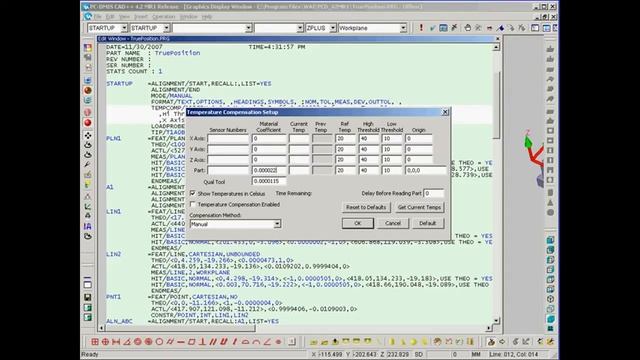The width and height of the screenshot is (640, 360).
Task: Click the Straightness dash dimension icon
Action: coord(181,342)
